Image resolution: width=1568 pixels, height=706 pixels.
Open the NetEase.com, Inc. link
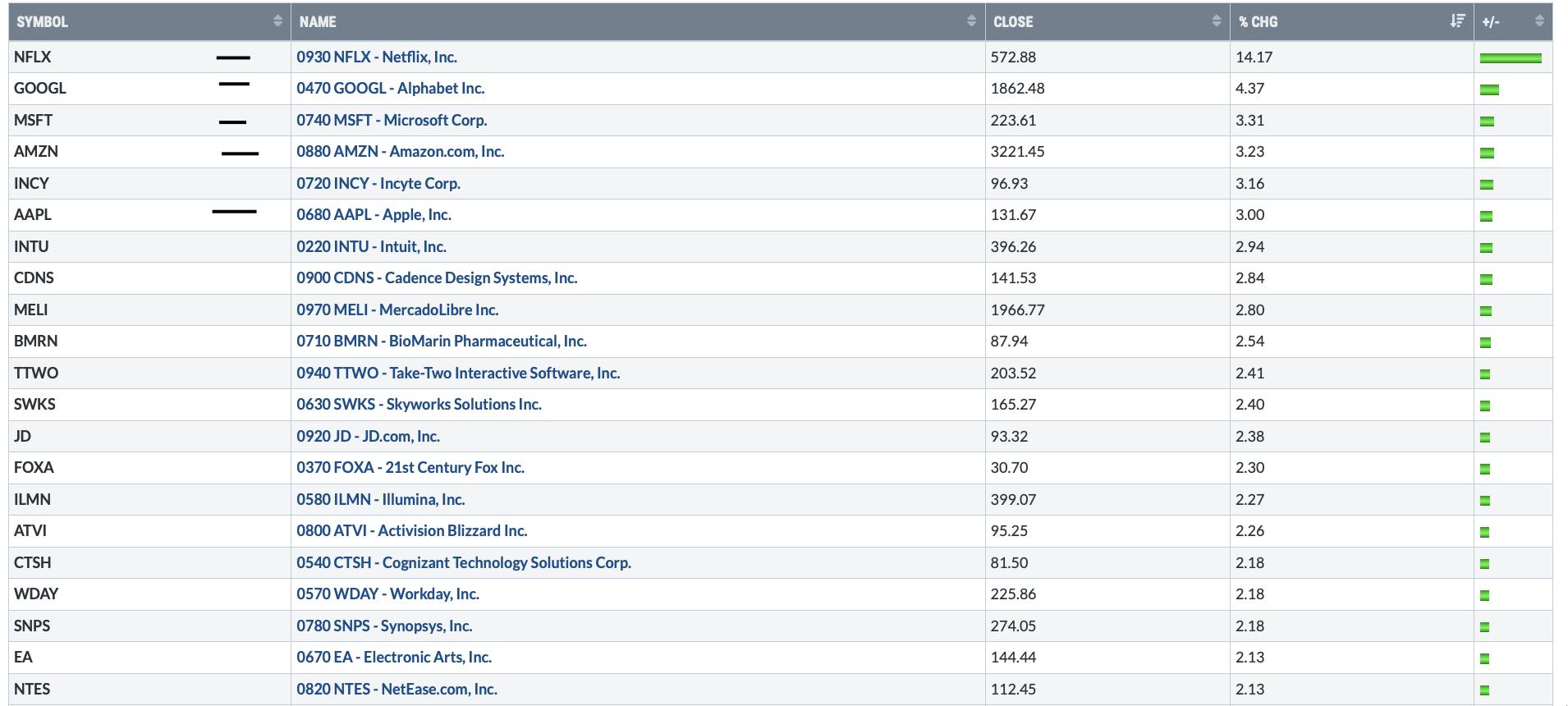(x=397, y=690)
